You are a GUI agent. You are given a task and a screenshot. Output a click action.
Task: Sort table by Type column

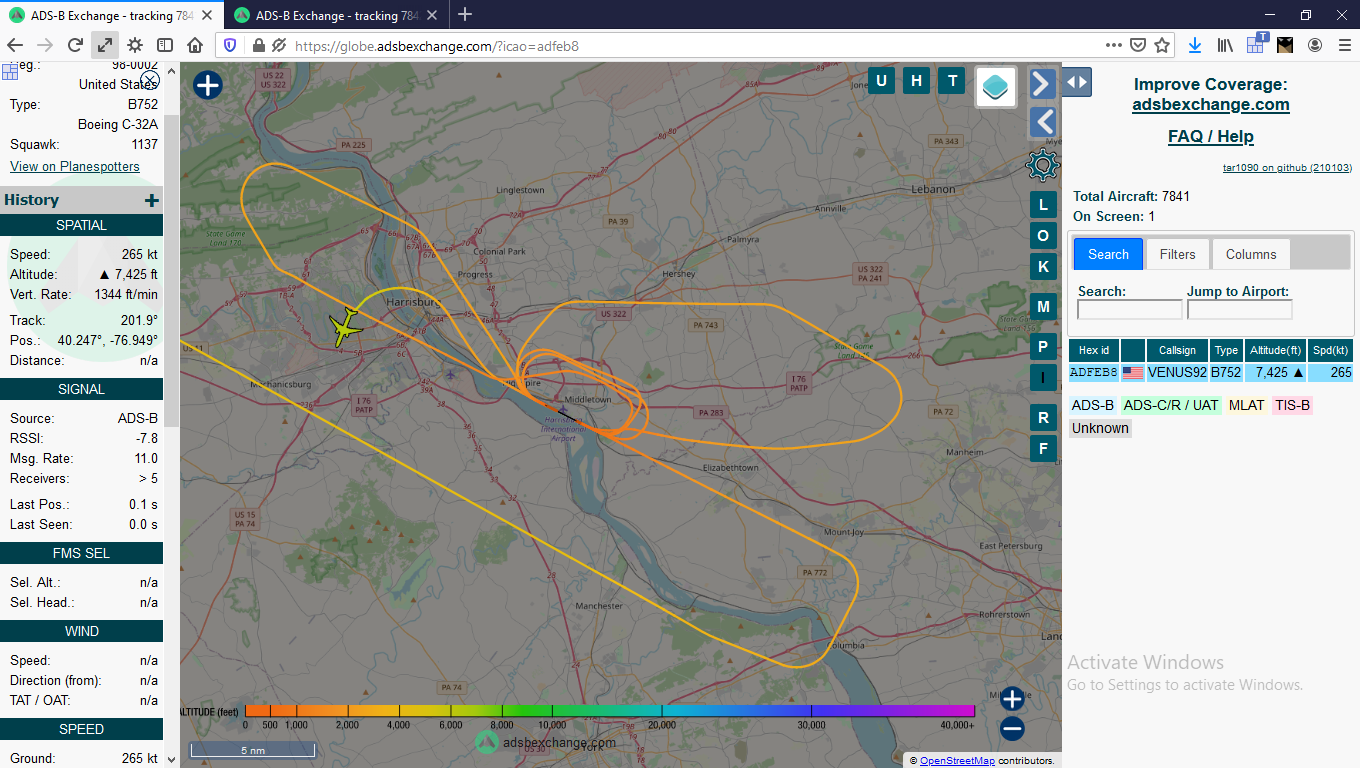[x=1226, y=350]
